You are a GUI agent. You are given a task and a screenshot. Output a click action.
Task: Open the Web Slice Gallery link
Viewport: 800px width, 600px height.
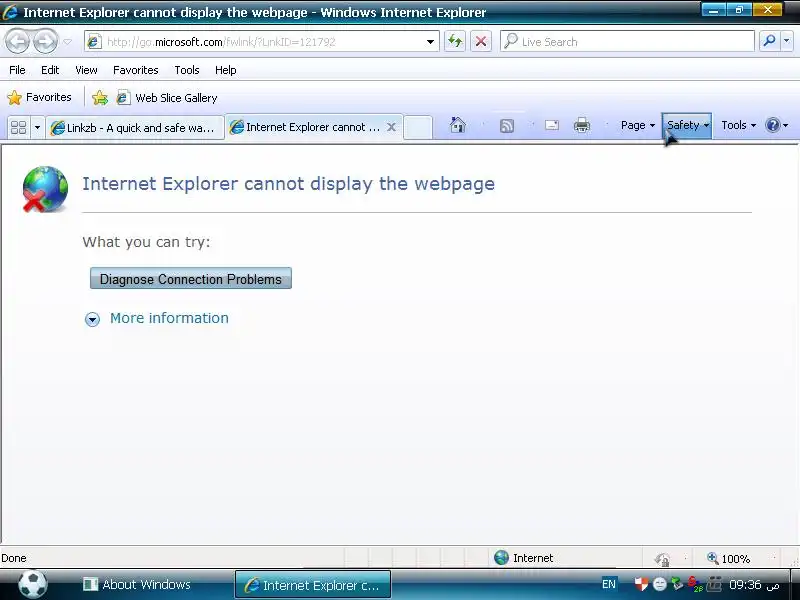click(167, 97)
